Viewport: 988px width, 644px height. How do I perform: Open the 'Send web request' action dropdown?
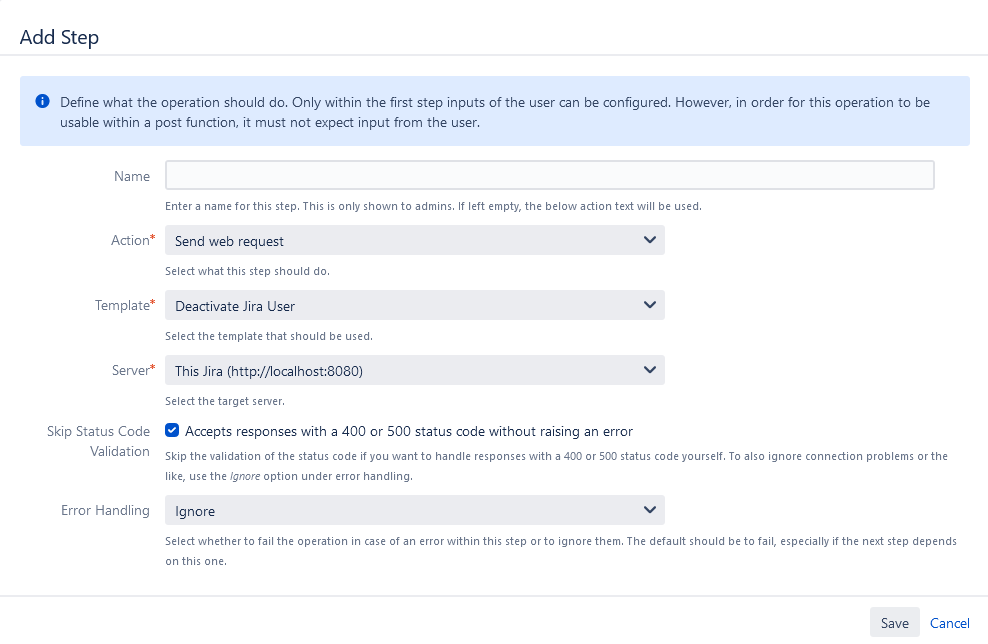[x=400, y=240]
